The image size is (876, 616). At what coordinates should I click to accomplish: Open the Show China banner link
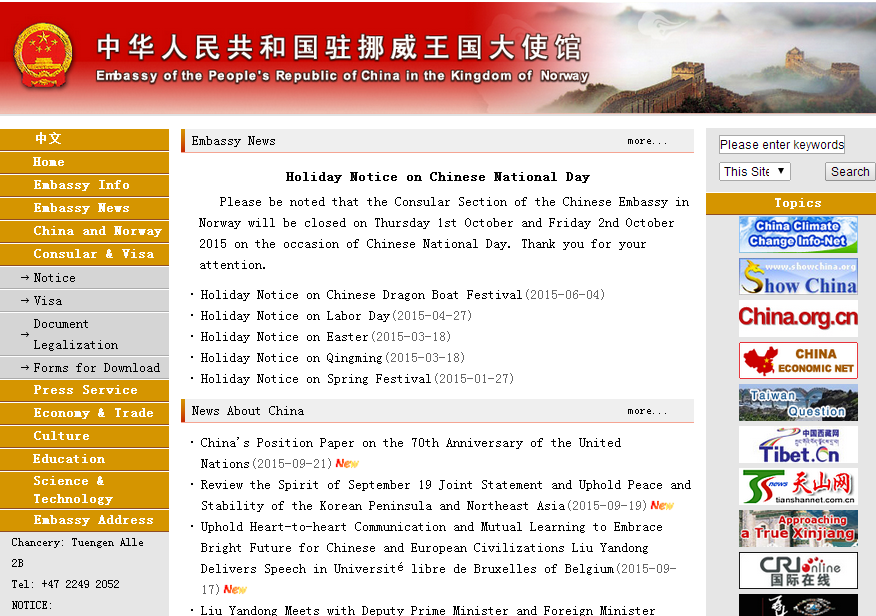tap(797, 276)
